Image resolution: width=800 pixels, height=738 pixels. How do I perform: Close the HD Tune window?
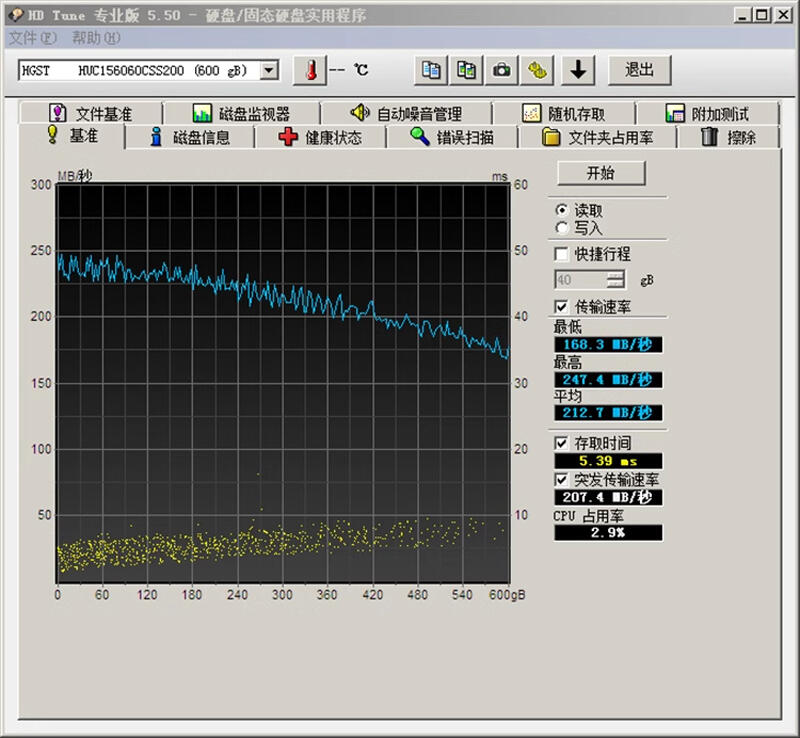pyautogui.click(x=783, y=15)
